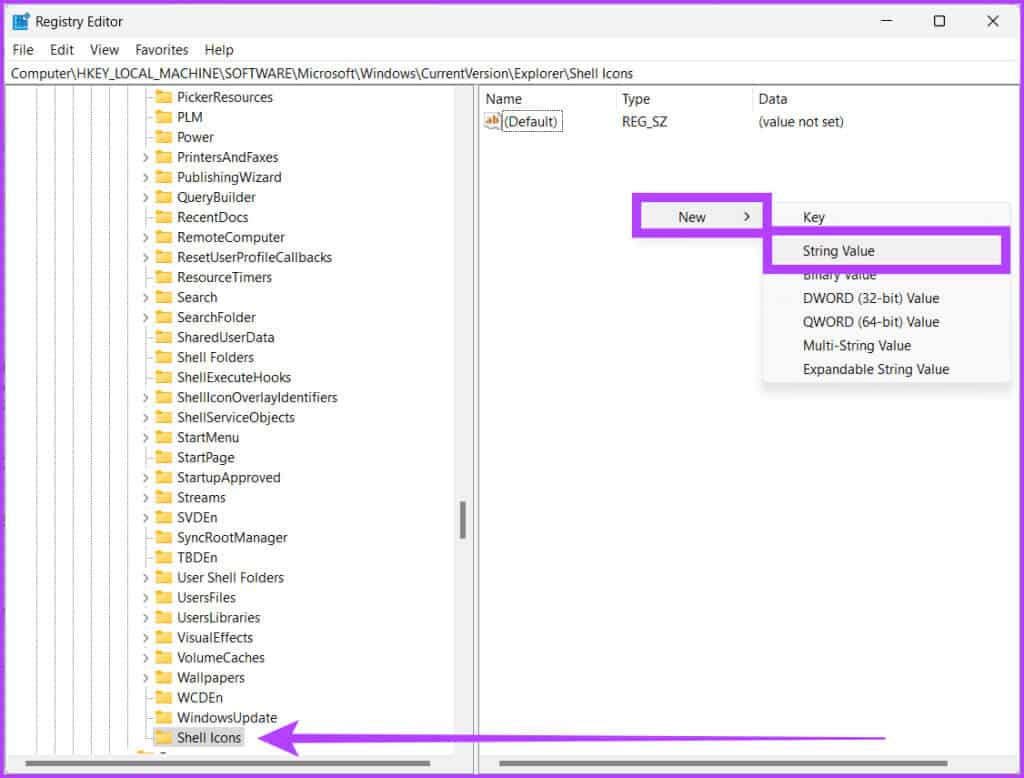Expand the SVDEn key
The image size is (1024, 778).
point(146,518)
